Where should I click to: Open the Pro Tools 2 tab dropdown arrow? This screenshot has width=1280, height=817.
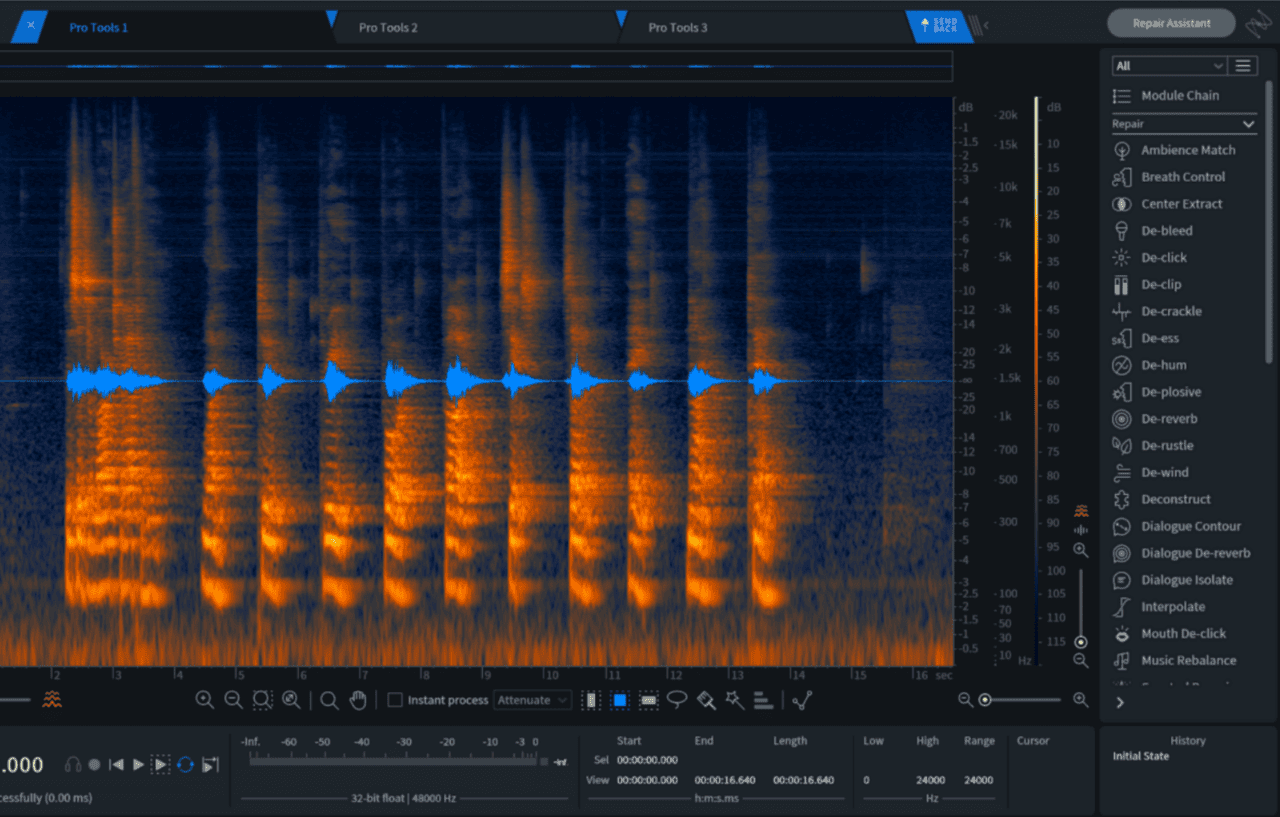(332, 17)
